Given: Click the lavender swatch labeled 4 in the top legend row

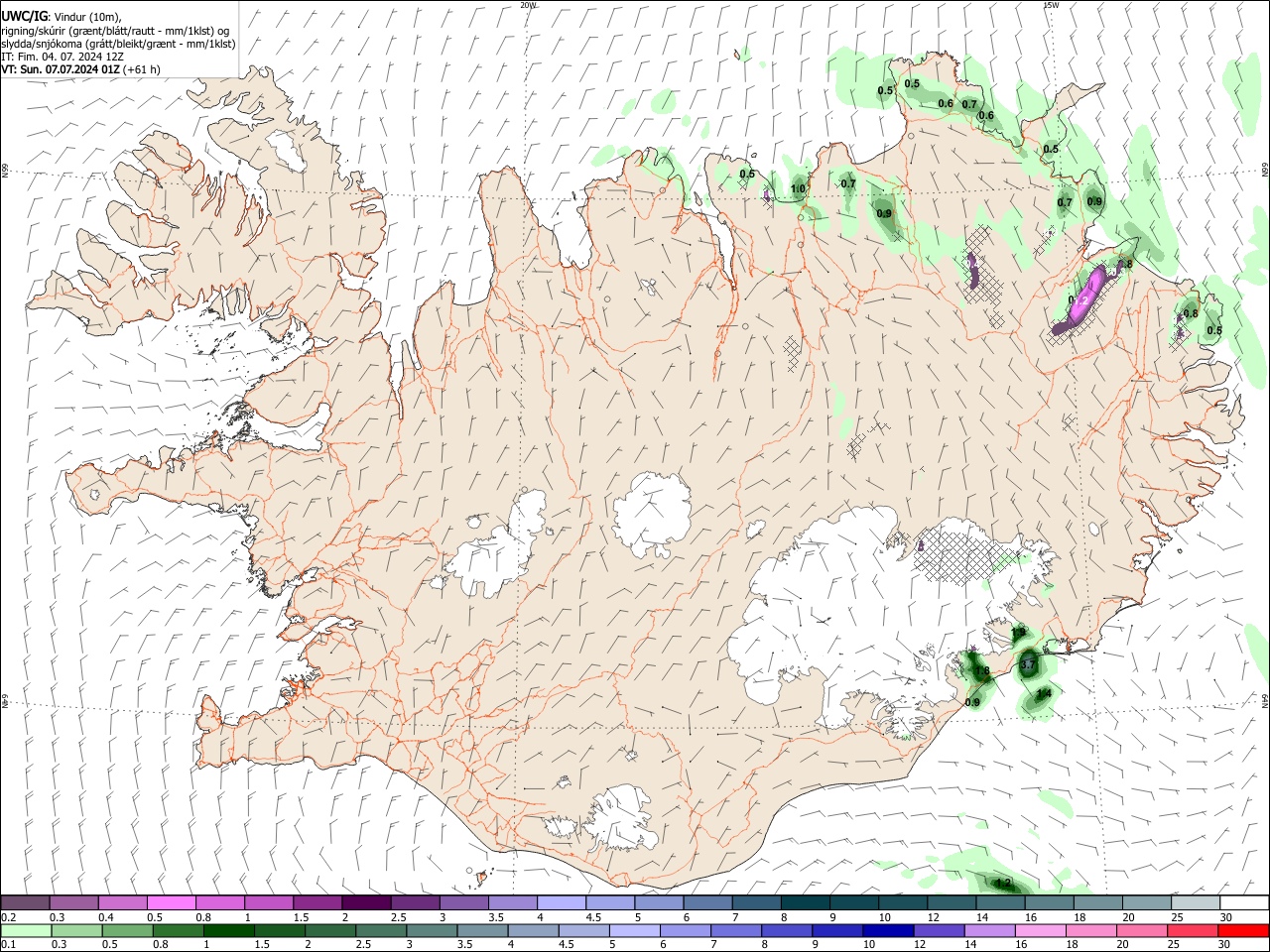Looking at the screenshot, I should [561, 902].
